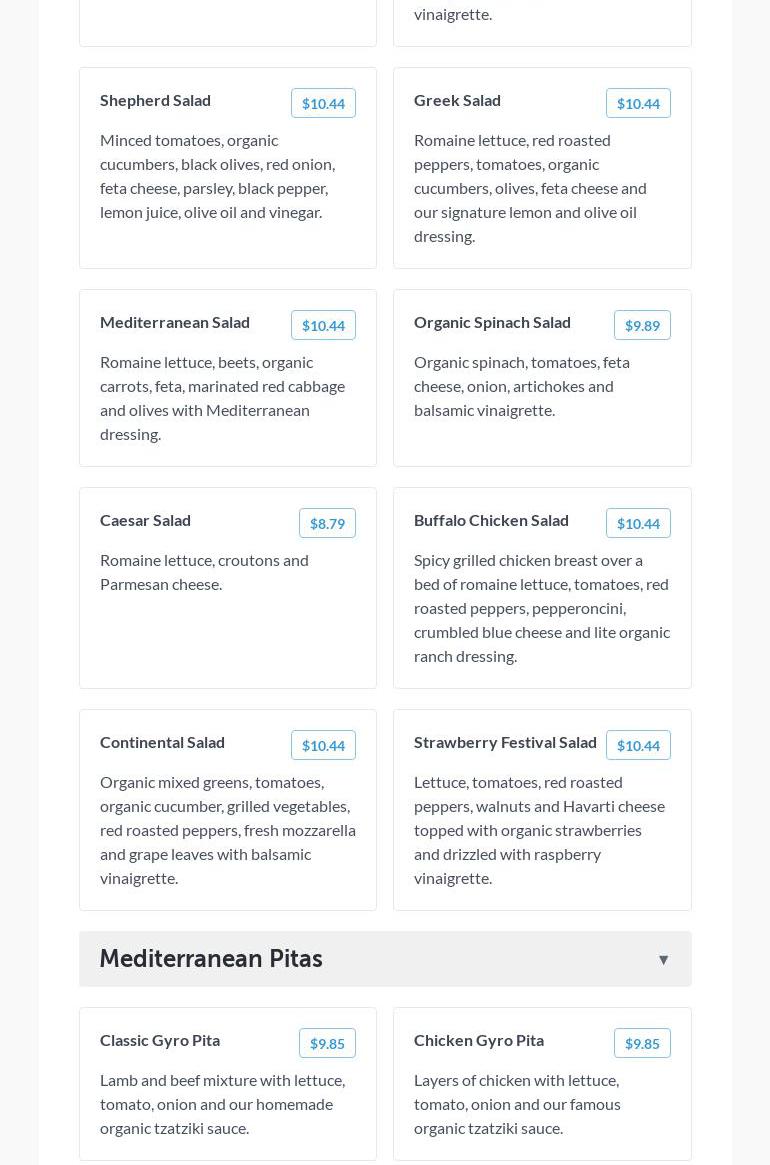The height and width of the screenshot is (1165, 770).
Task: Click the Classic Gyro Pita $9.85 price
Action: point(327,1043)
